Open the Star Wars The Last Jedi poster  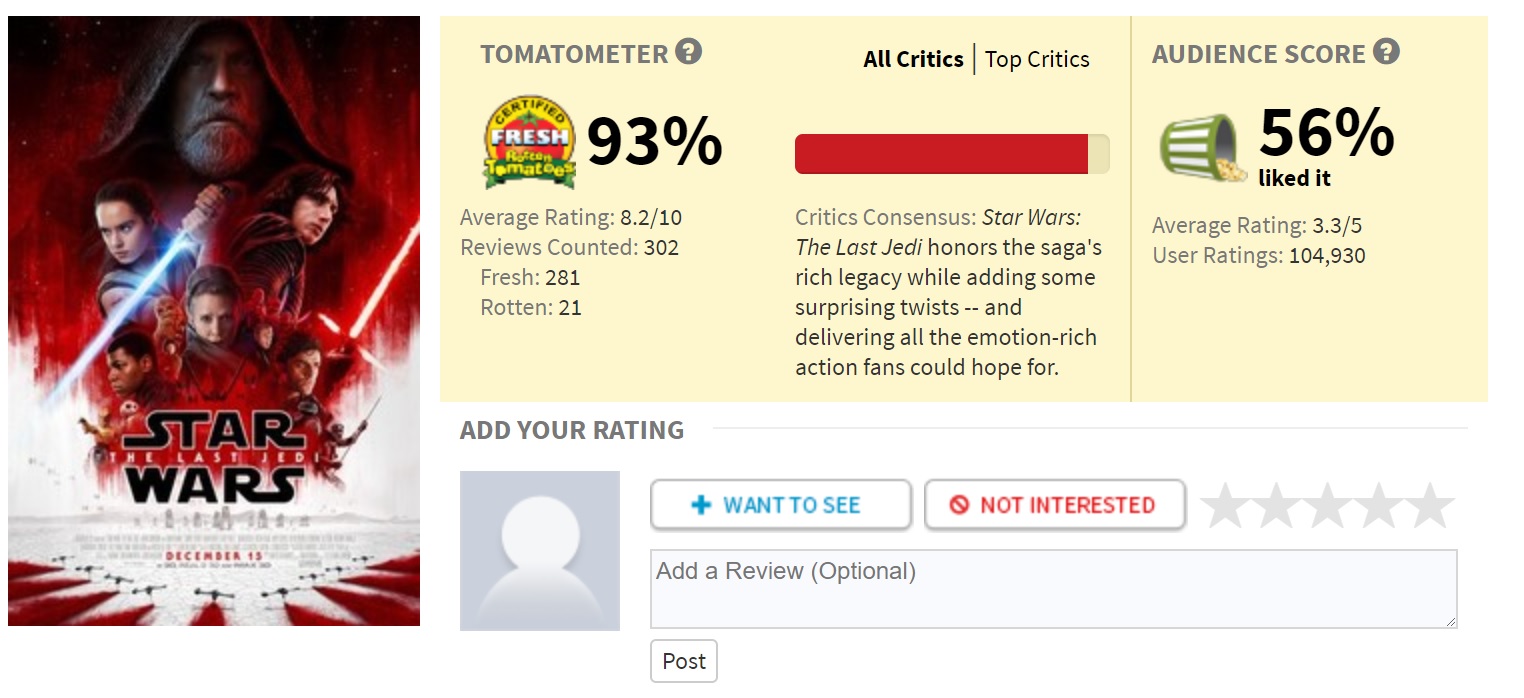click(x=214, y=320)
